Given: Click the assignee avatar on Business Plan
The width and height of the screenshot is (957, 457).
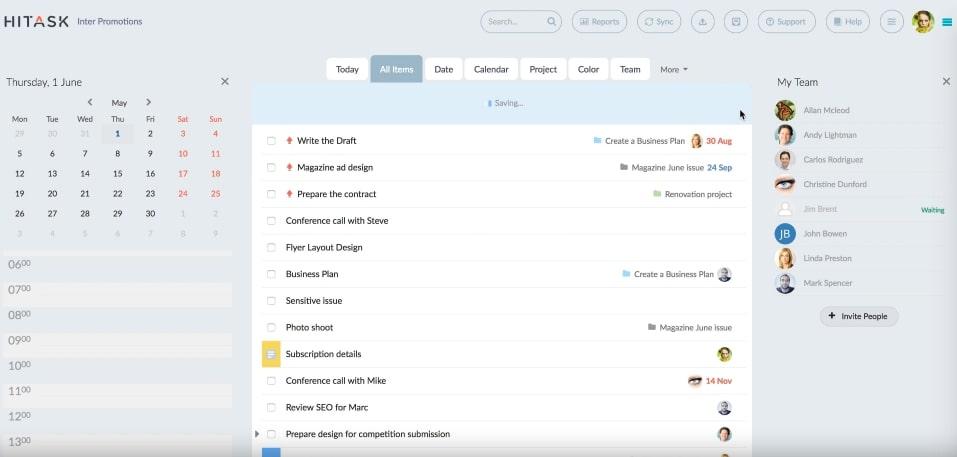Looking at the screenshot, I should pos(724,274).
